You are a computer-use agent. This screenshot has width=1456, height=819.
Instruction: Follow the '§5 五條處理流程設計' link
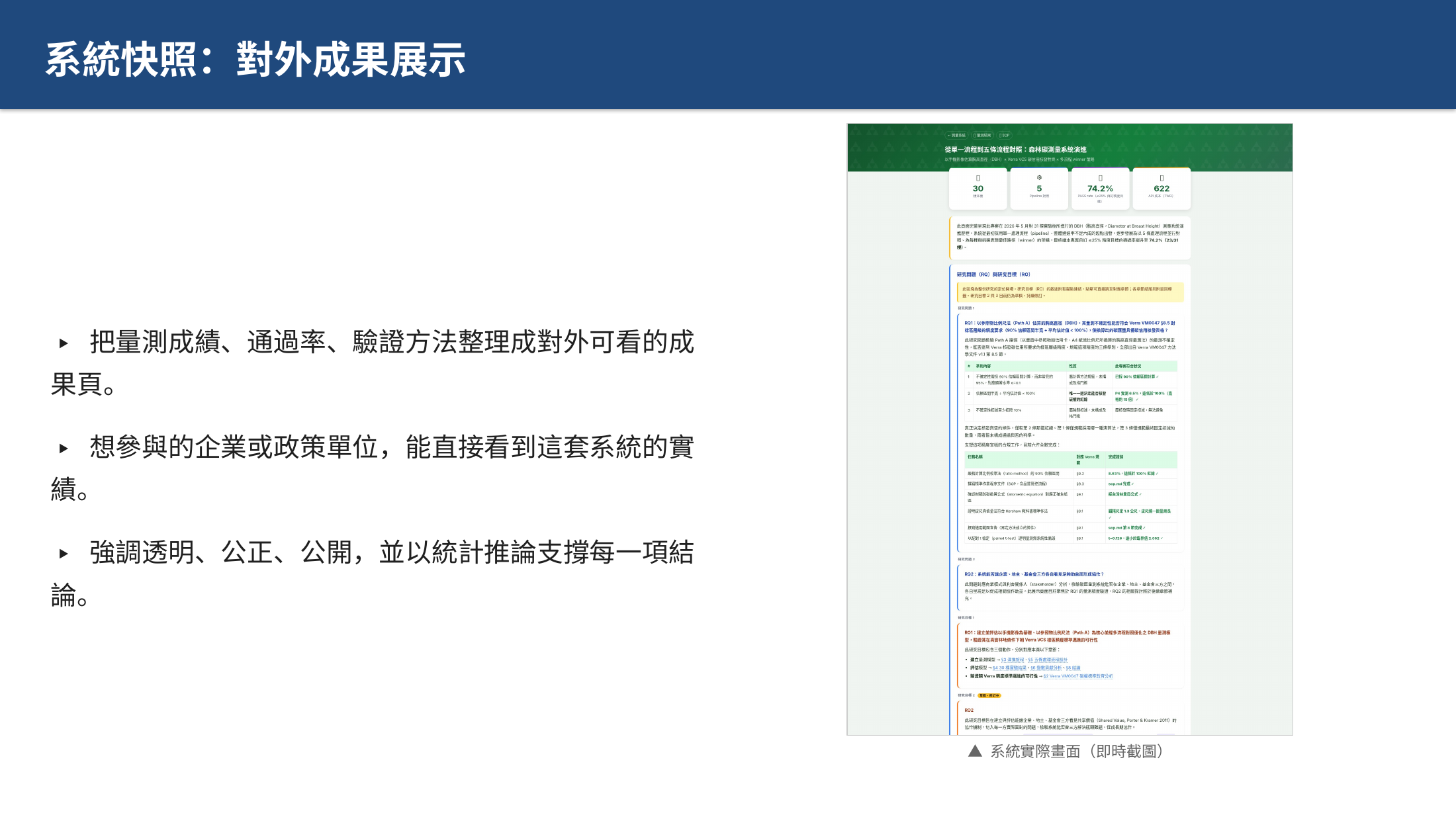1048,660
